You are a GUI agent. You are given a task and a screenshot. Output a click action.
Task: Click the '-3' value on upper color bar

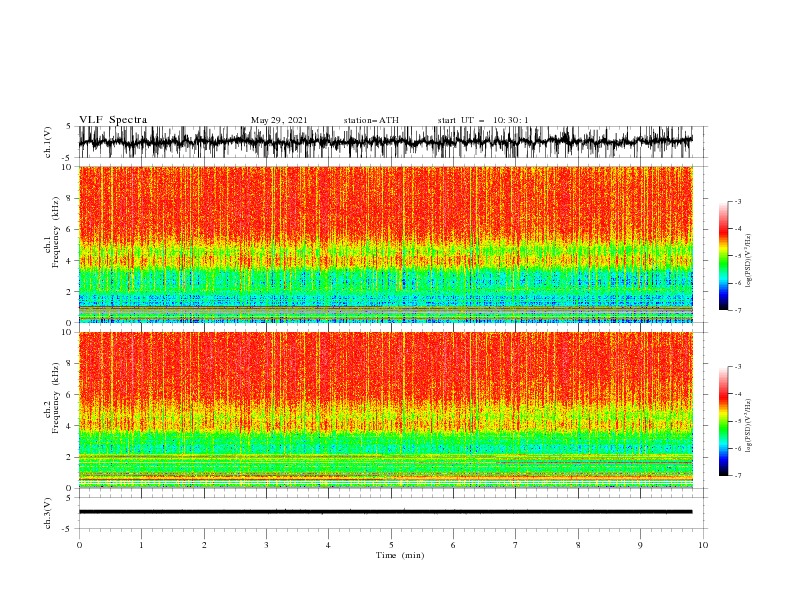pos(737,201)
